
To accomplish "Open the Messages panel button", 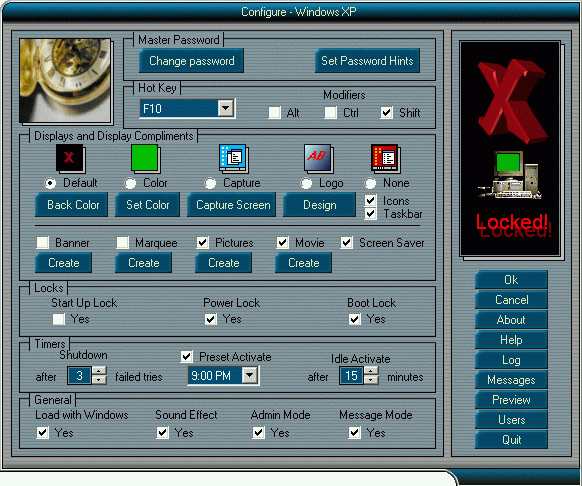I will (x=511, y=379).
